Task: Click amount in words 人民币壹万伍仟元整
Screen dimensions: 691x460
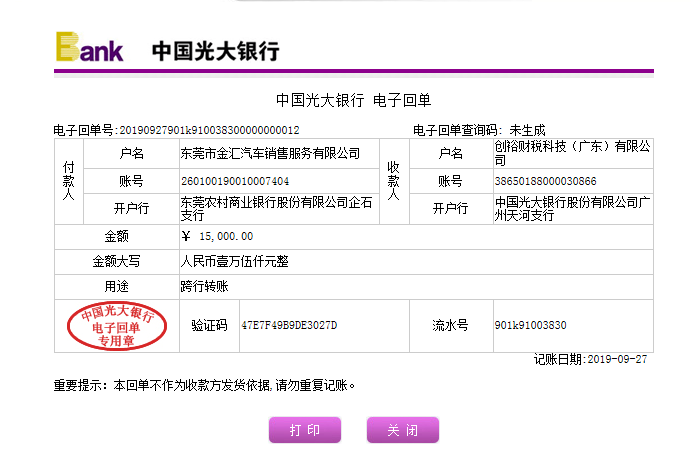Action: click(x=234, y=262)
